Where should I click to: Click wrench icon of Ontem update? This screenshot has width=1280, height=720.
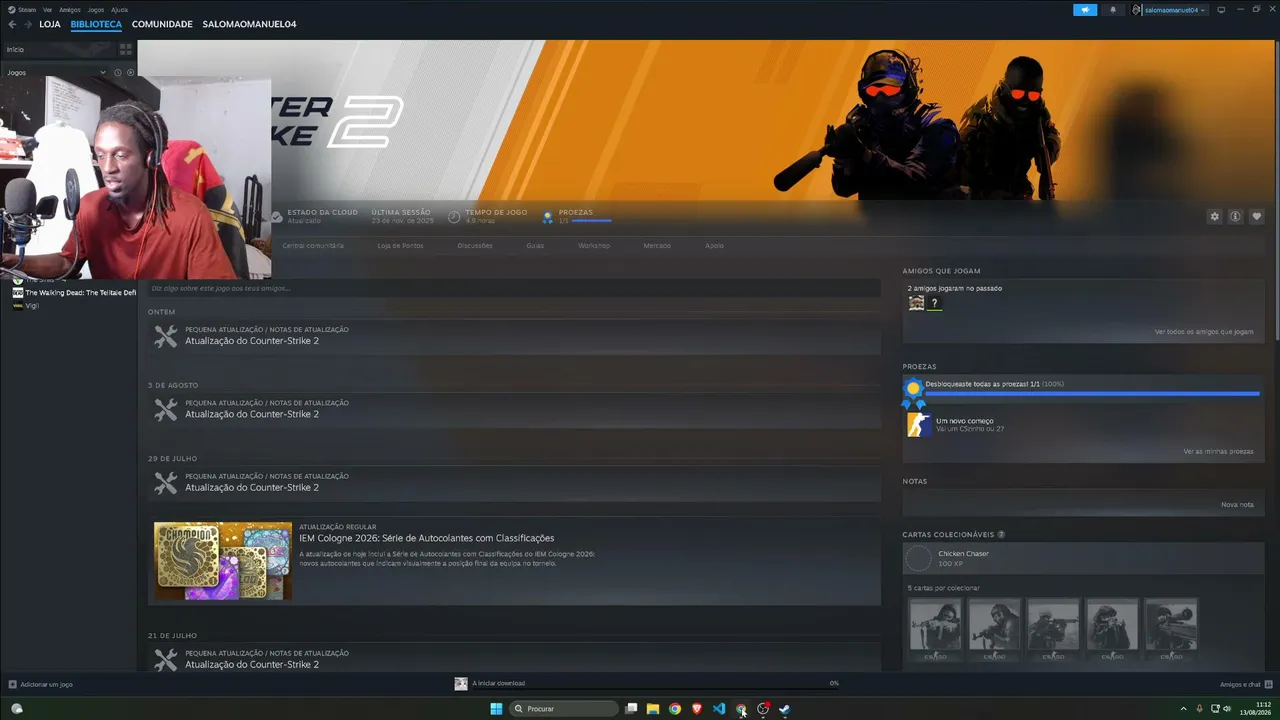166,336
